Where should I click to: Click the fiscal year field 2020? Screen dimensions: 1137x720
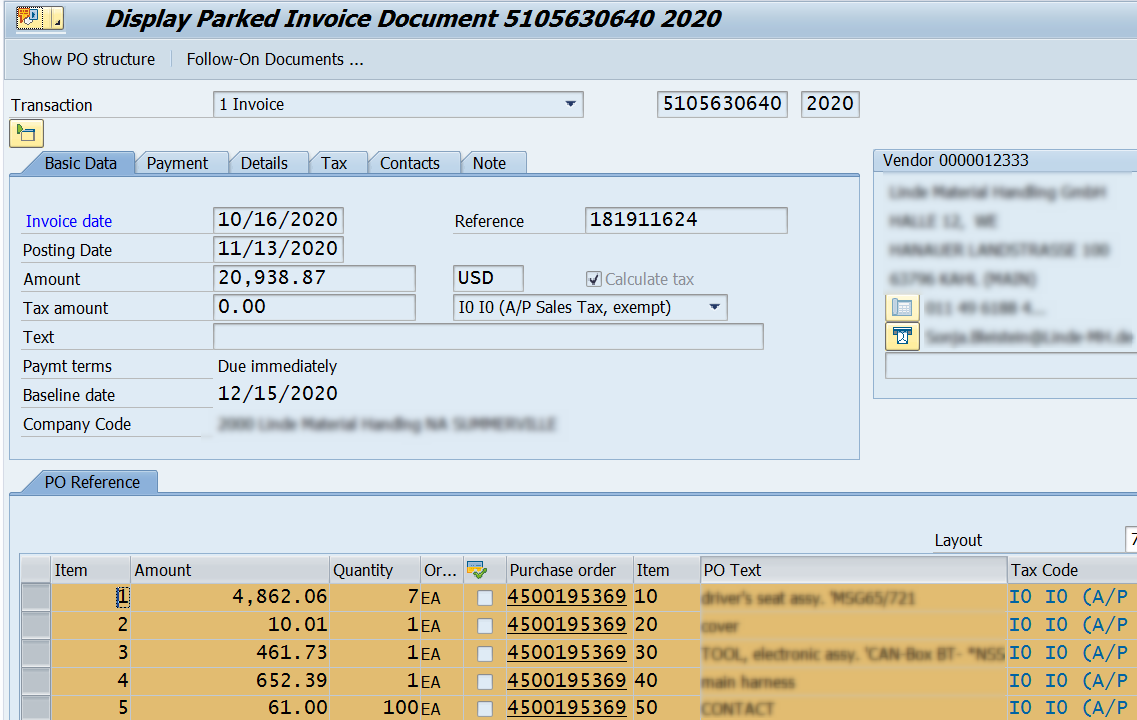(830, 104)
